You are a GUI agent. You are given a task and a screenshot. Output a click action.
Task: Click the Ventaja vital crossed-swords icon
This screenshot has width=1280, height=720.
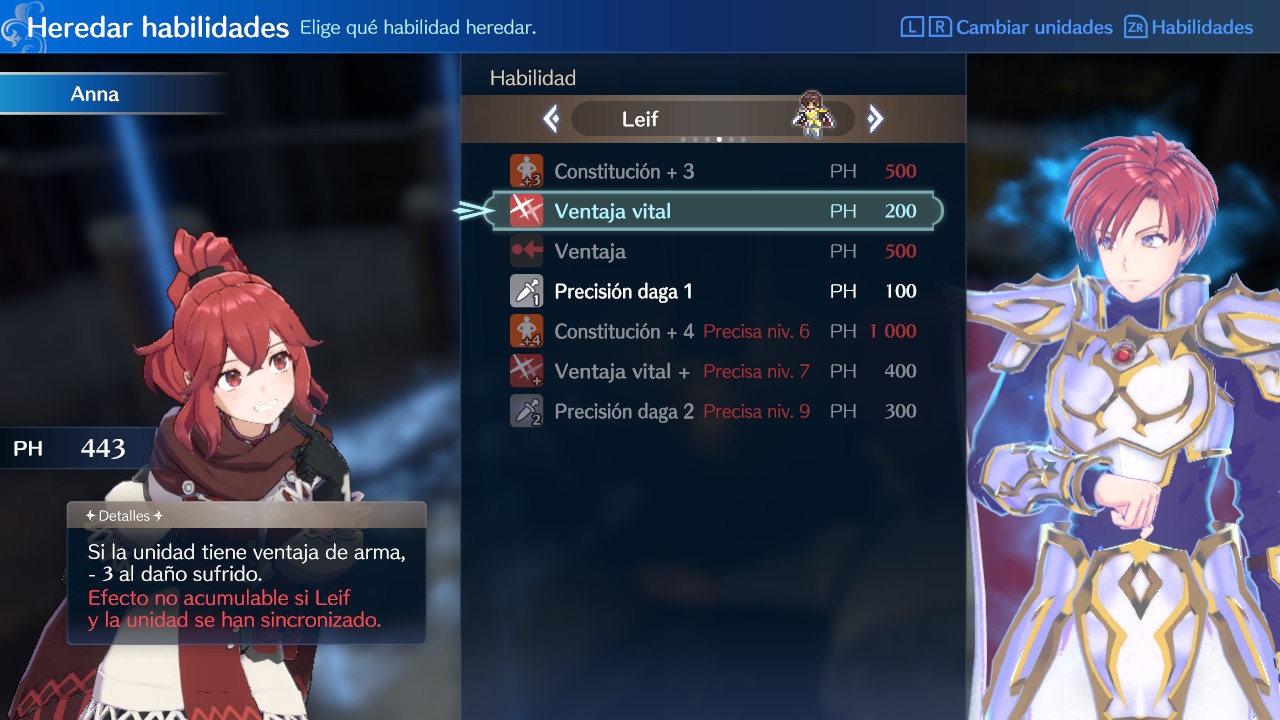click(x=527, y=211)
